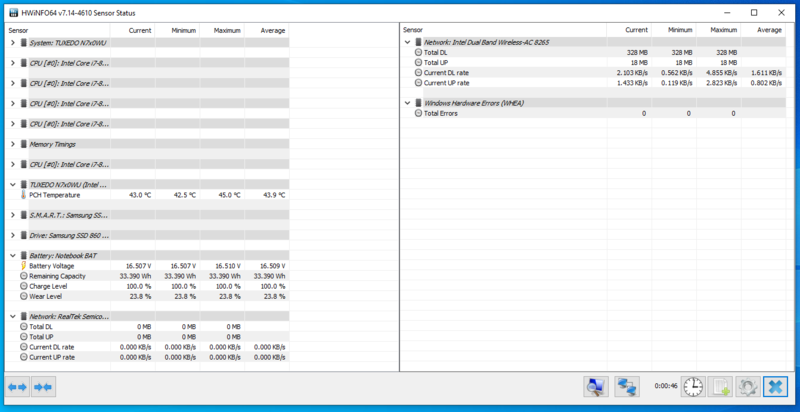Expand the System: TUXEDO N7x0WU group
This screenshot has height=412, width=800.
pyautogui.click(x=13, y=42)
